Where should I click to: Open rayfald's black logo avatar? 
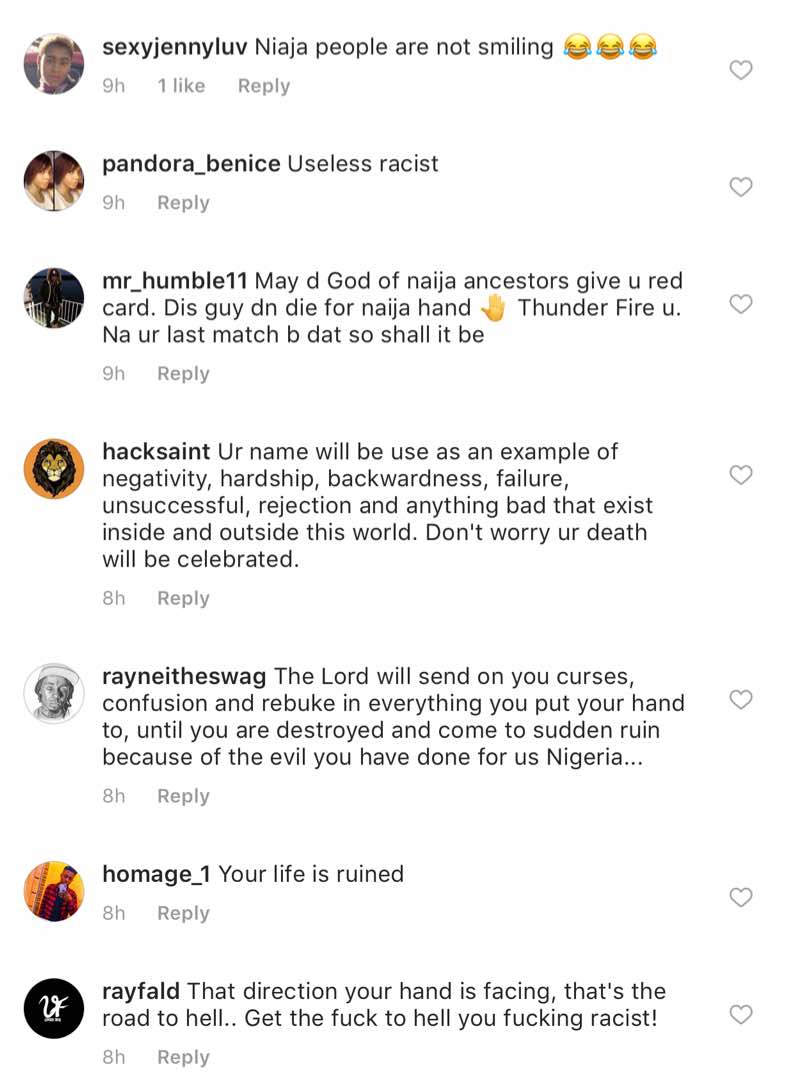click(x=54, y=1008)
